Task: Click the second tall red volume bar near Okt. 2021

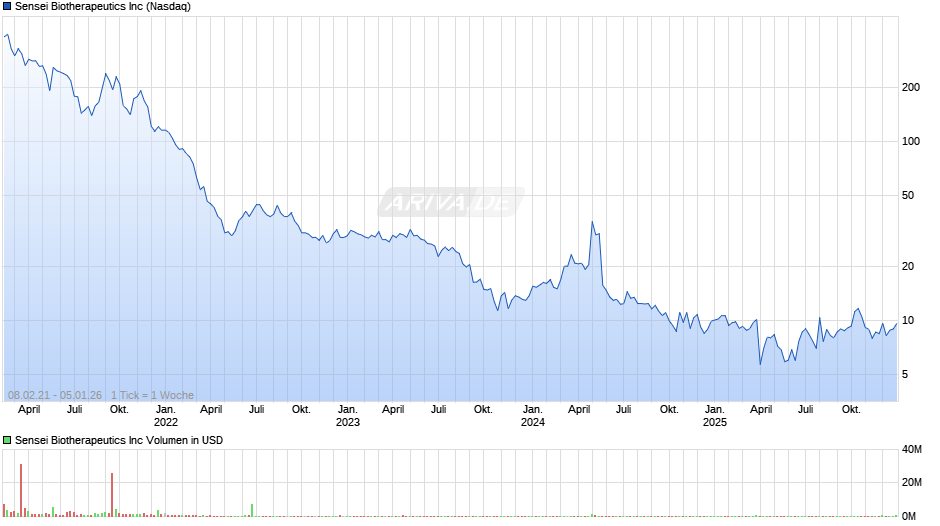Action: pyautogui.click(x=112, y=495)
